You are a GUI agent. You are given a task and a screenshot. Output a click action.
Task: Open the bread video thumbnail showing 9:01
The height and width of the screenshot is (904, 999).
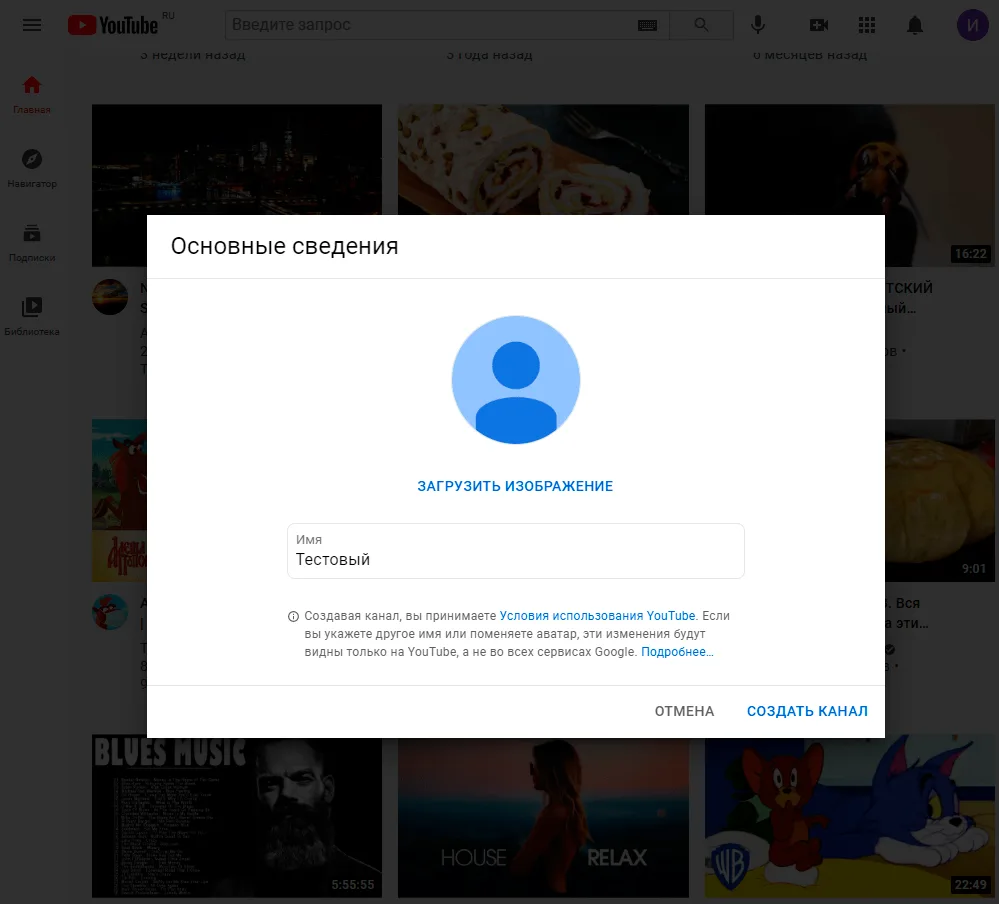pyautogui.click(x=940, y=500)
